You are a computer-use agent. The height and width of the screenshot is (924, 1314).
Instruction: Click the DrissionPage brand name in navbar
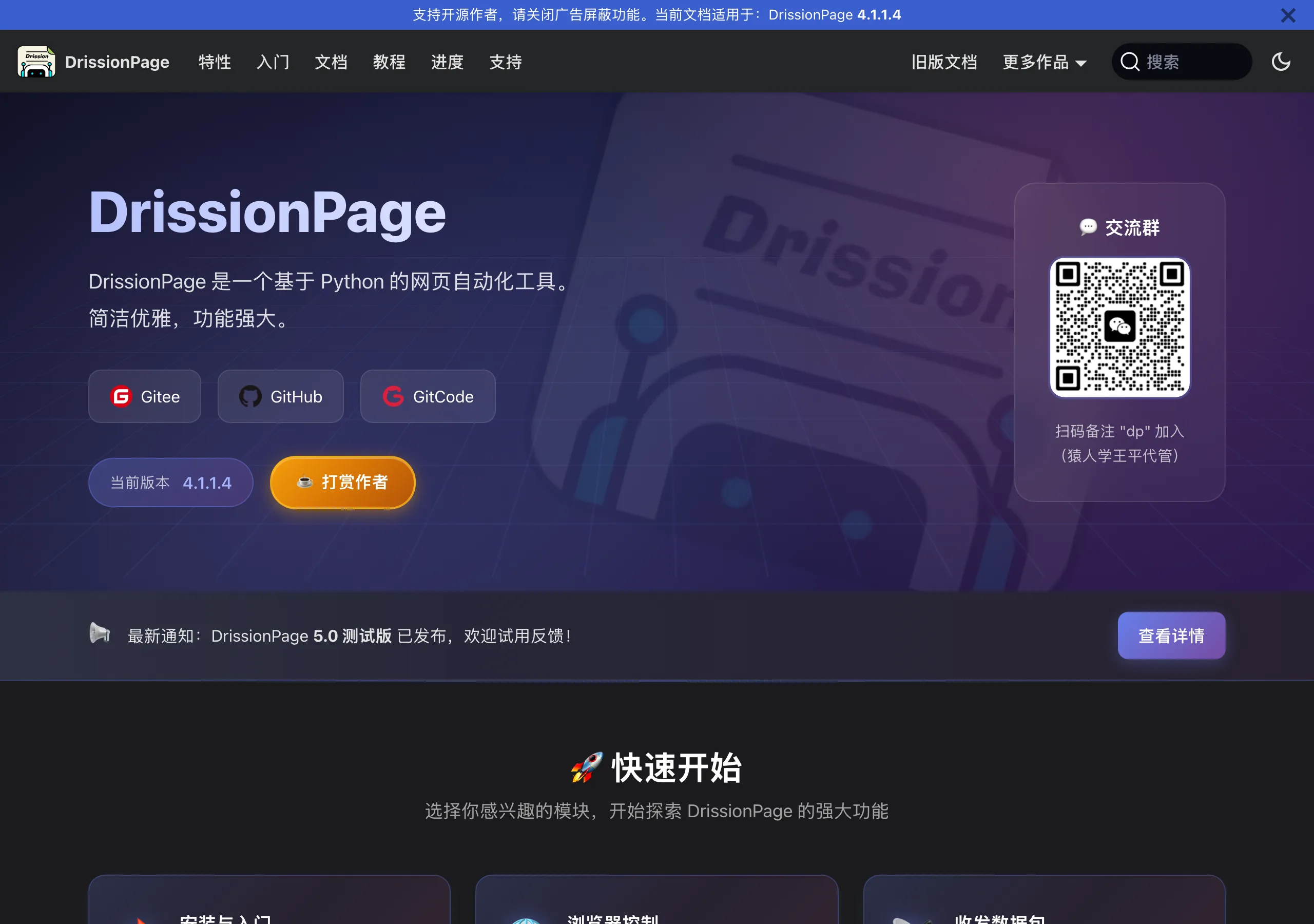click(x=117, y=62)
